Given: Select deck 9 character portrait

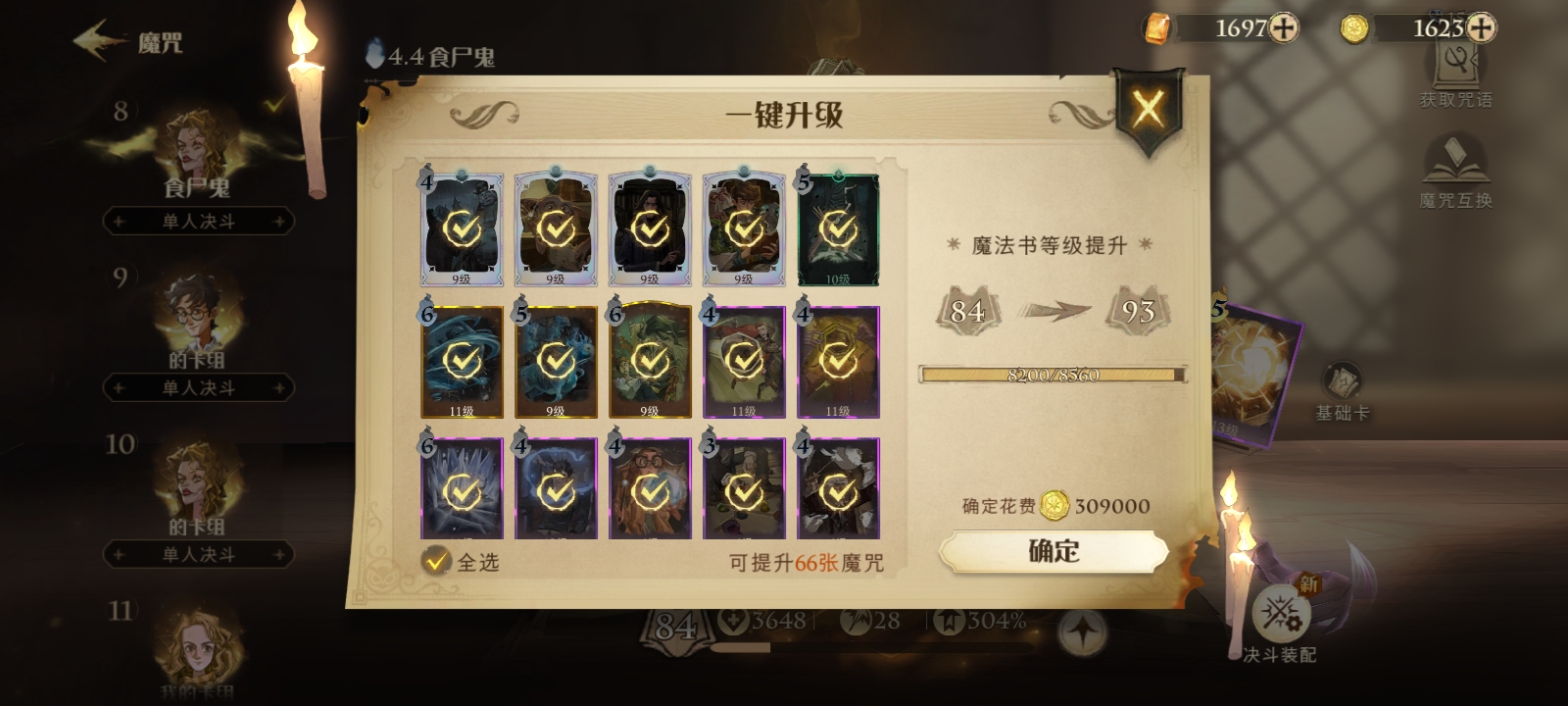Looking at the screenshot, I should 195,312.
